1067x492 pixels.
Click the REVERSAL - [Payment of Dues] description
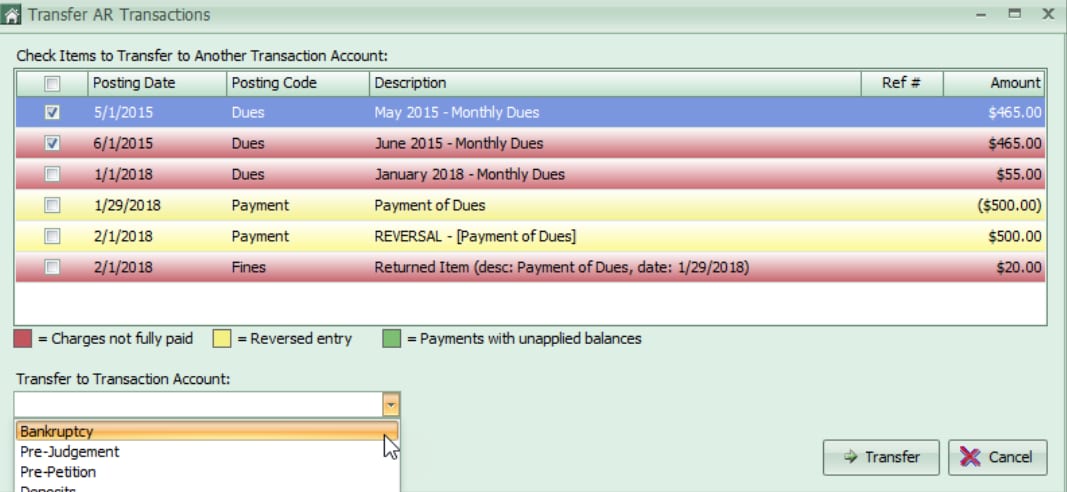point(475,236)
